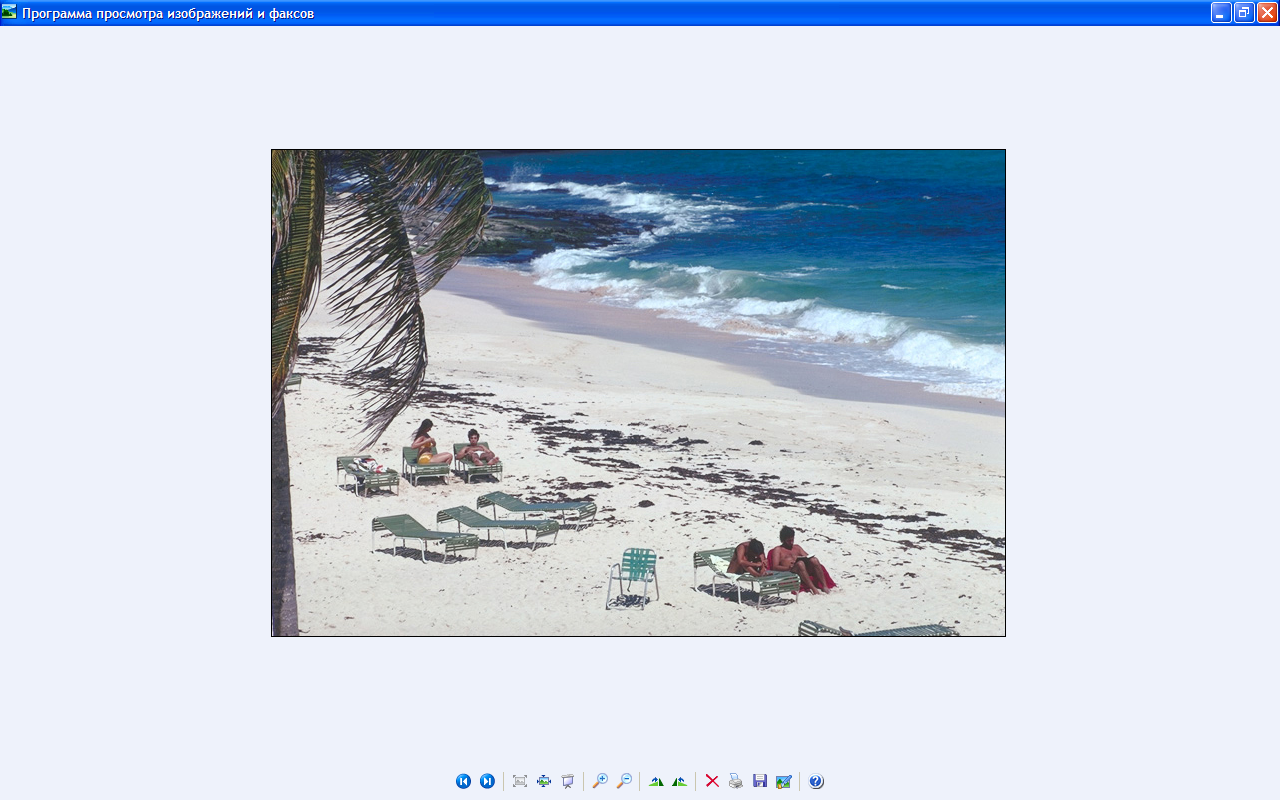Click the zoom in magnifier

pyautogui.click(x=600, y=781)
